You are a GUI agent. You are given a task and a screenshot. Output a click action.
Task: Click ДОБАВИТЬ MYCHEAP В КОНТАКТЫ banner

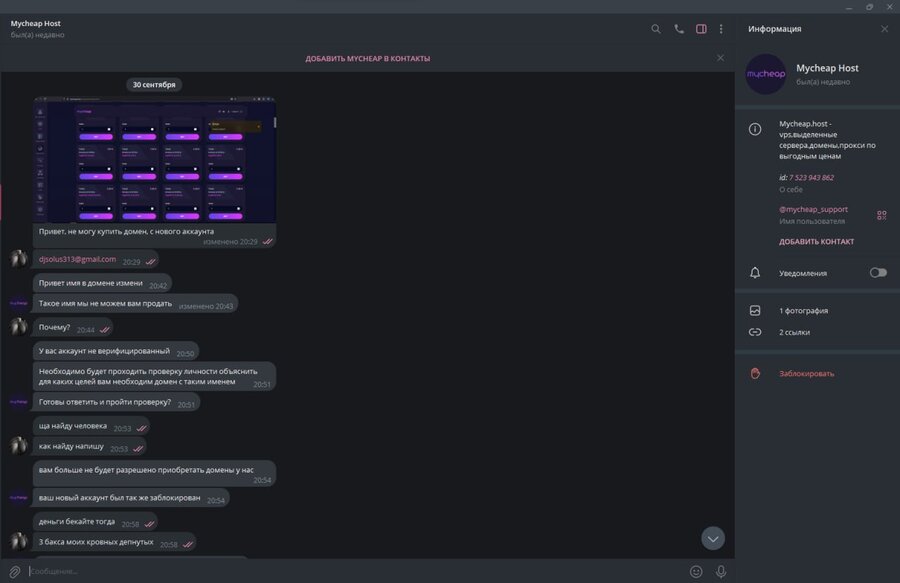point(367,58)
